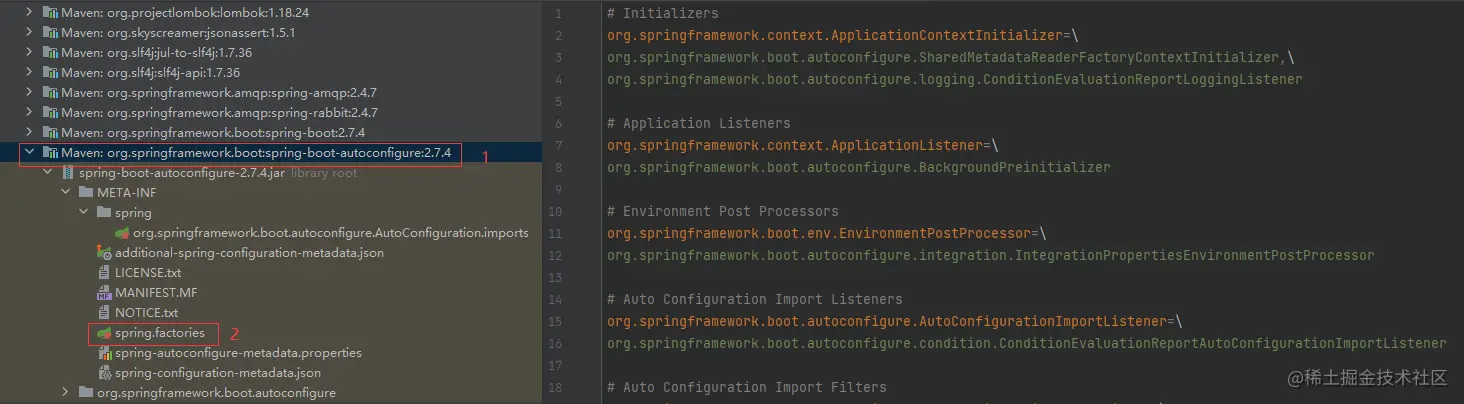Viewport: 1464px width, 404px height.
Task: Click the library icon beside spring-amqp:2.4.7
Action: [49, 93]
